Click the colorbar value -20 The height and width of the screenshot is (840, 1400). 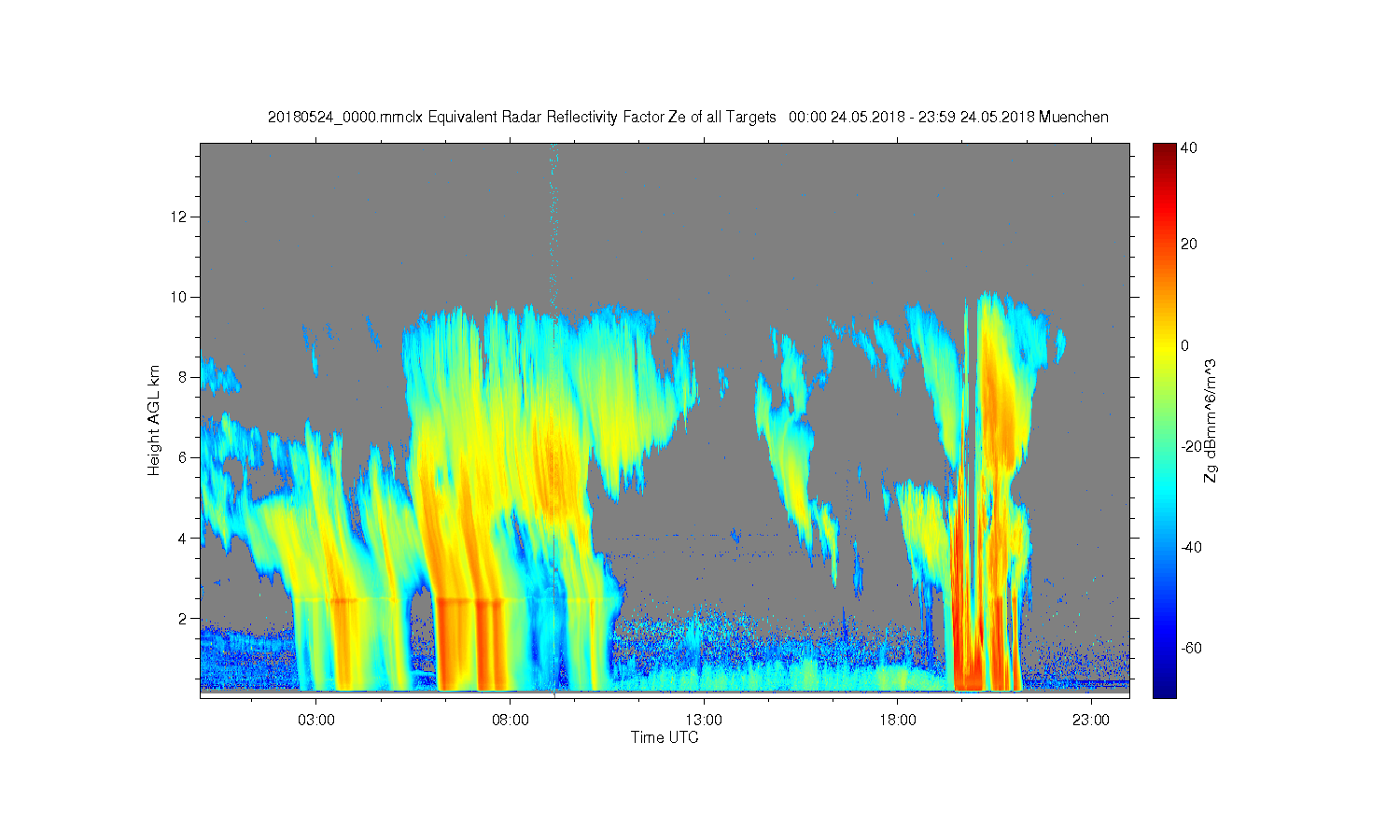(1192, 446)
